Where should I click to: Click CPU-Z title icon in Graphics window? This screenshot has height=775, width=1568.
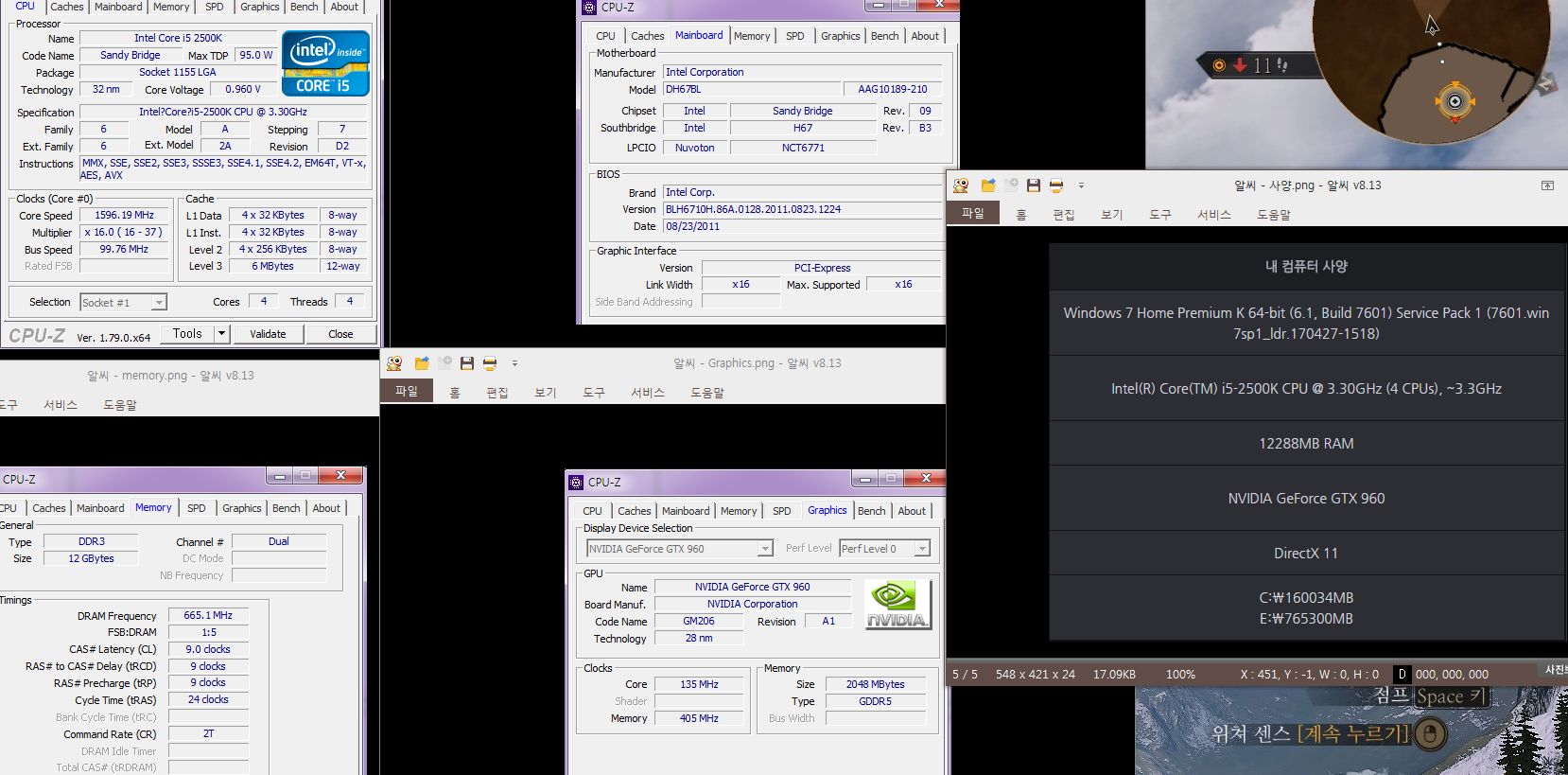(x=576, y=482)
